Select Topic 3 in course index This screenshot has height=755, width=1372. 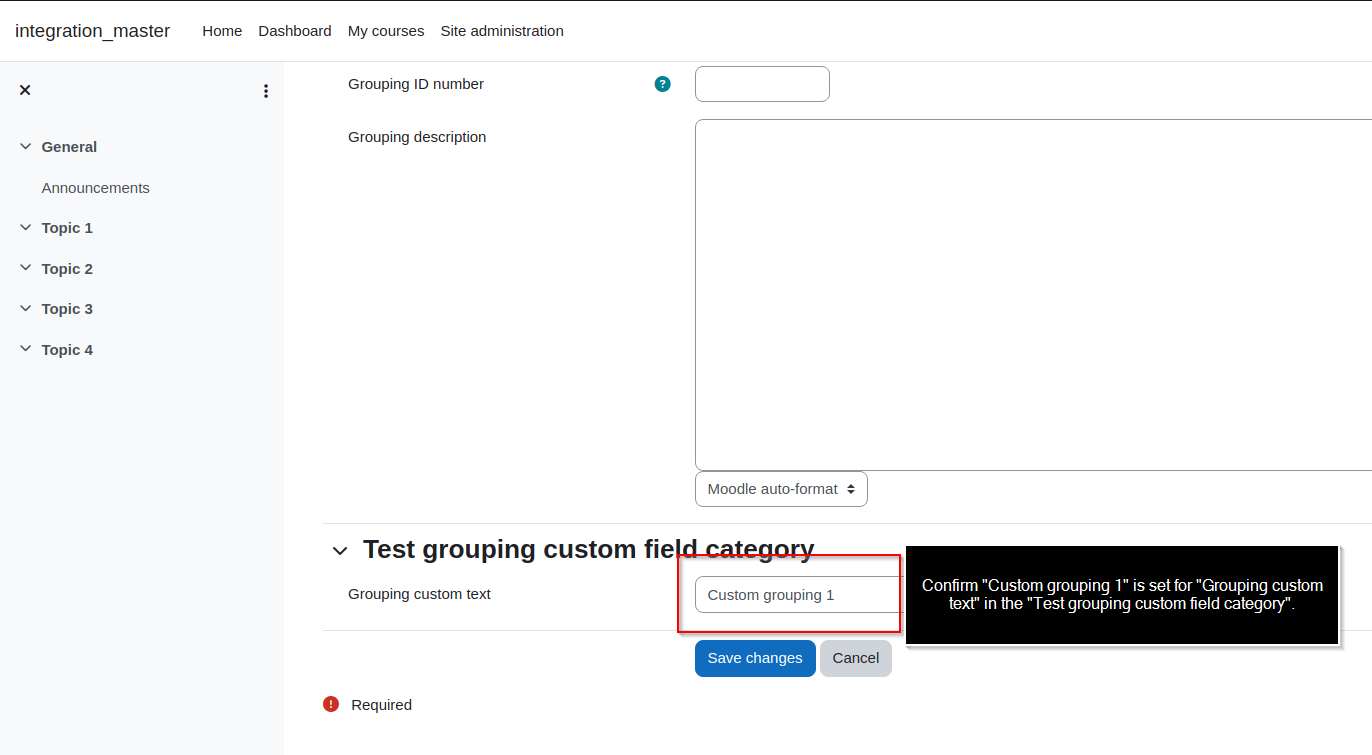coord(67,309)
